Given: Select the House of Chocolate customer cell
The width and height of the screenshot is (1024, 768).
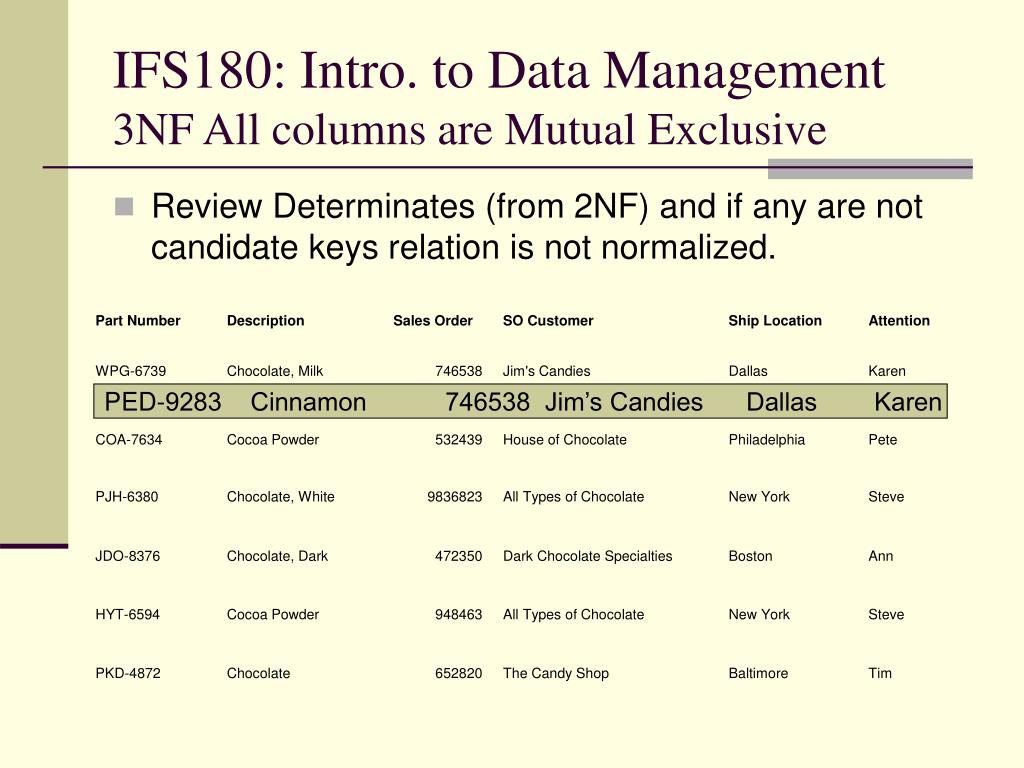Looking at the screenshot, I should pos(564,440).
